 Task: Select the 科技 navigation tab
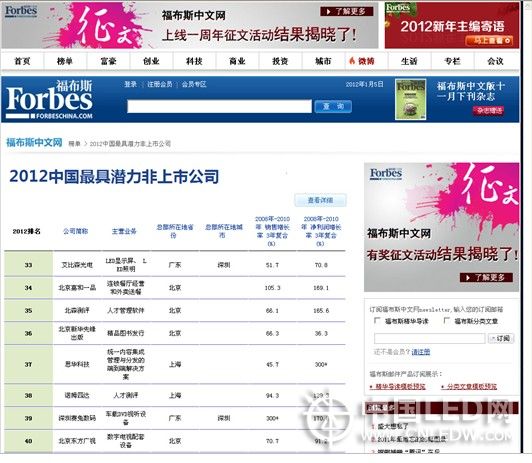[x=194, y=61]
